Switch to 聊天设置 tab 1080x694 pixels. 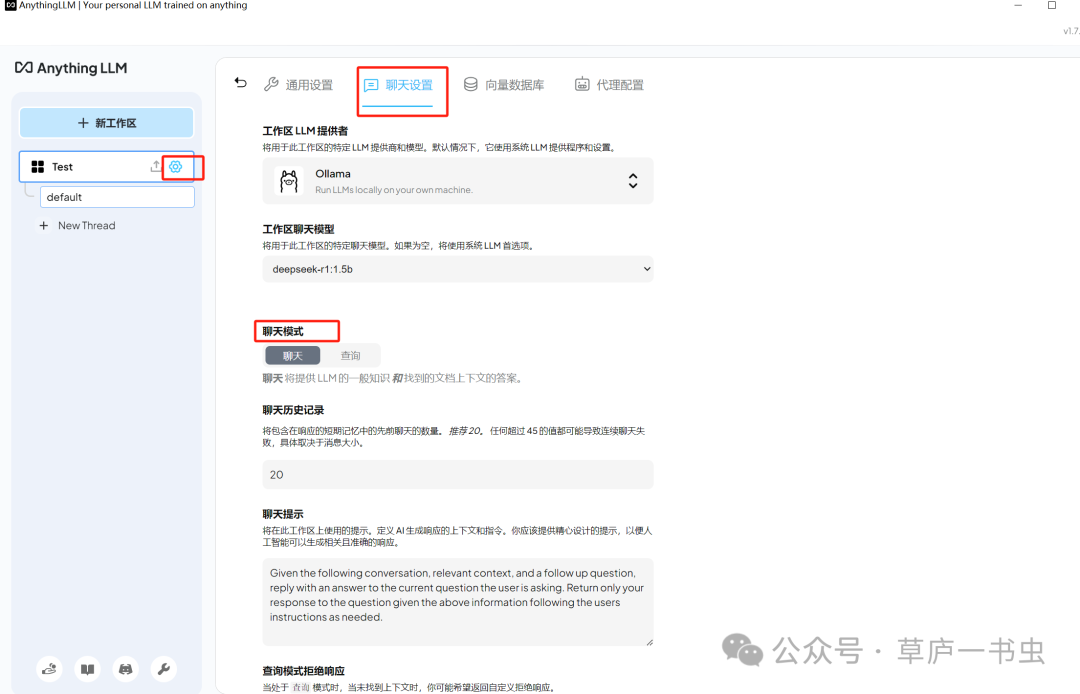tap(398, 85)
